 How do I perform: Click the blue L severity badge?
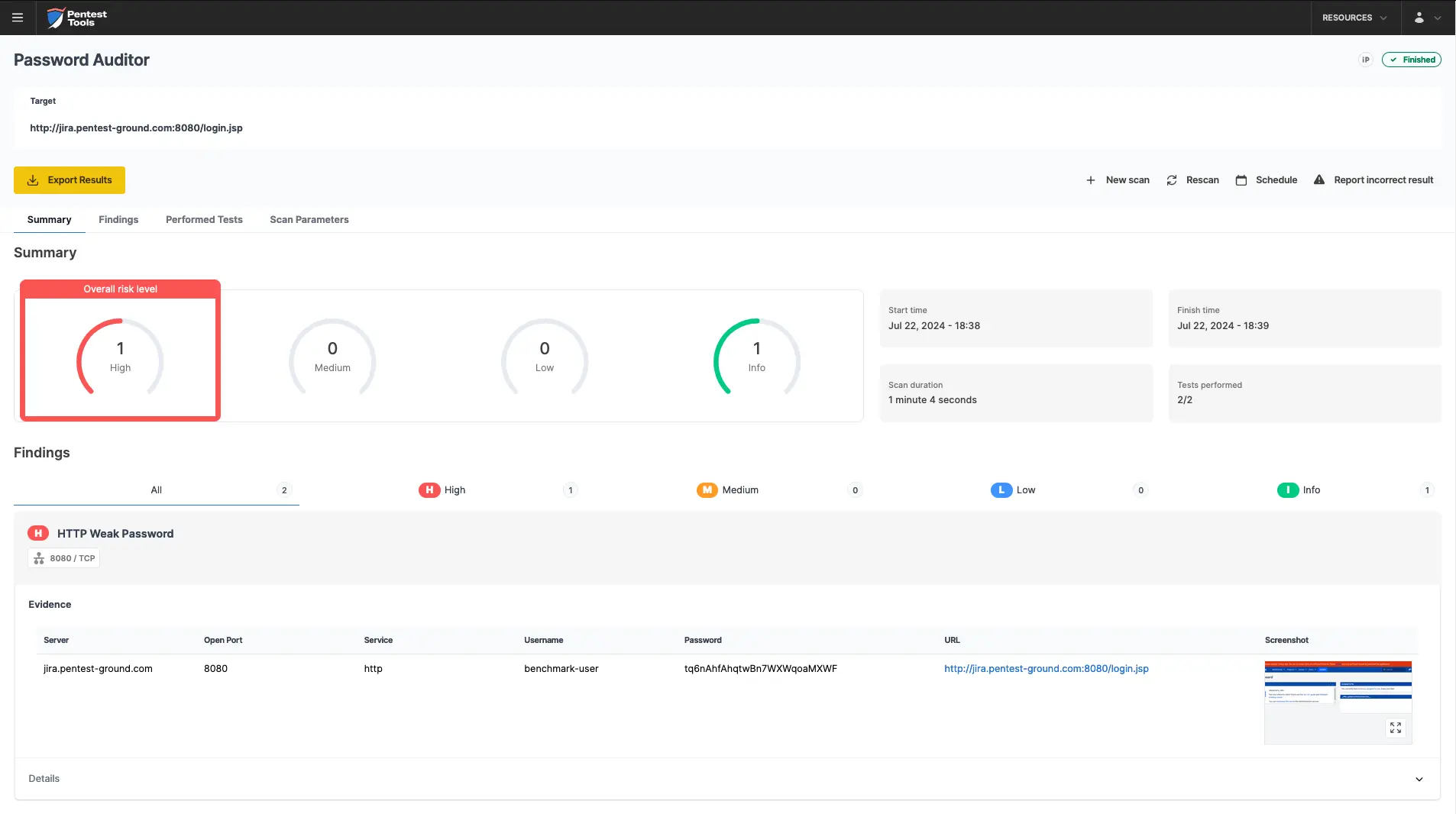click(1001, 490)
